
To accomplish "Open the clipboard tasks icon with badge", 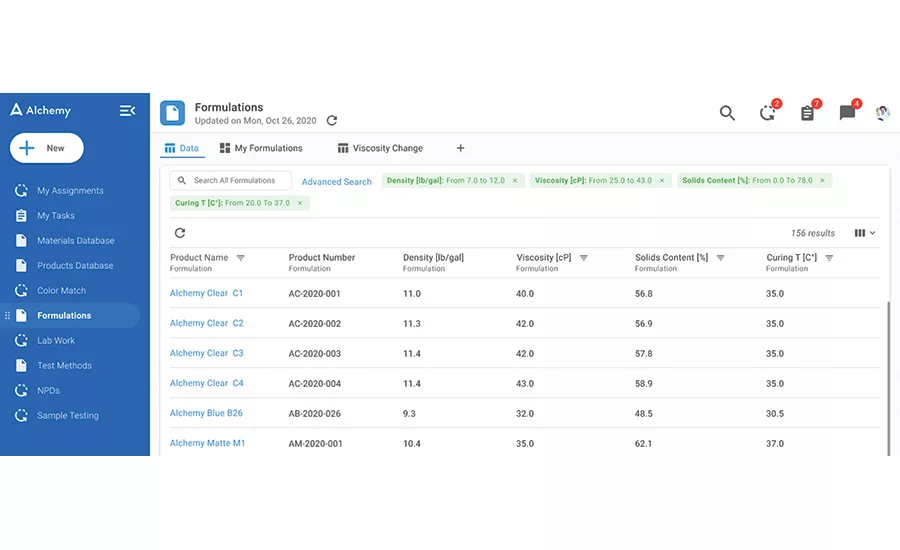I will (807, 113).
